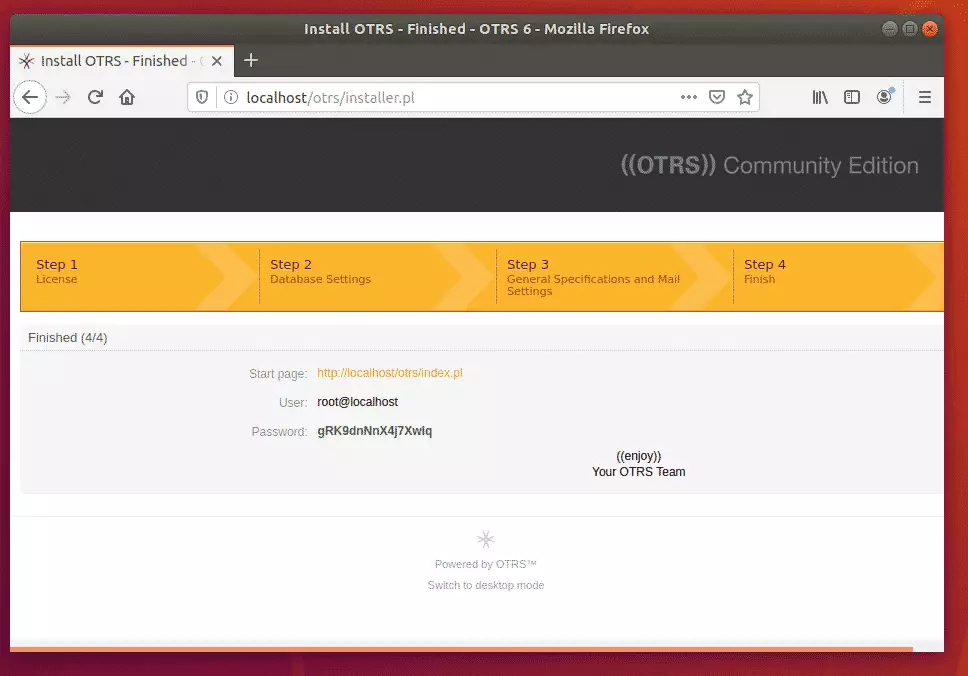Open page actions three-dot menu
The width and height of the screenshot is (968, 676).
pos(689,97)
